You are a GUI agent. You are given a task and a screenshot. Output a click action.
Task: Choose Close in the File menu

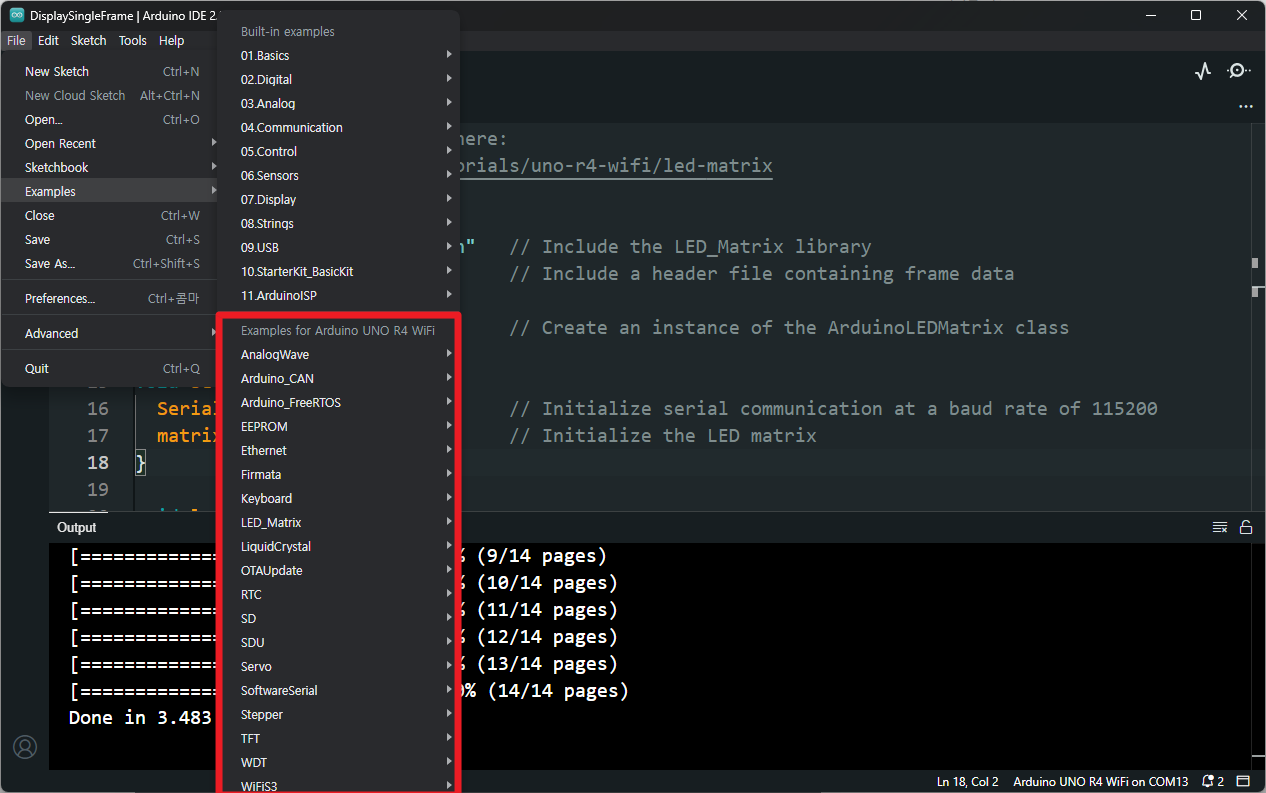pyautogui.click(x=110, y=216)
